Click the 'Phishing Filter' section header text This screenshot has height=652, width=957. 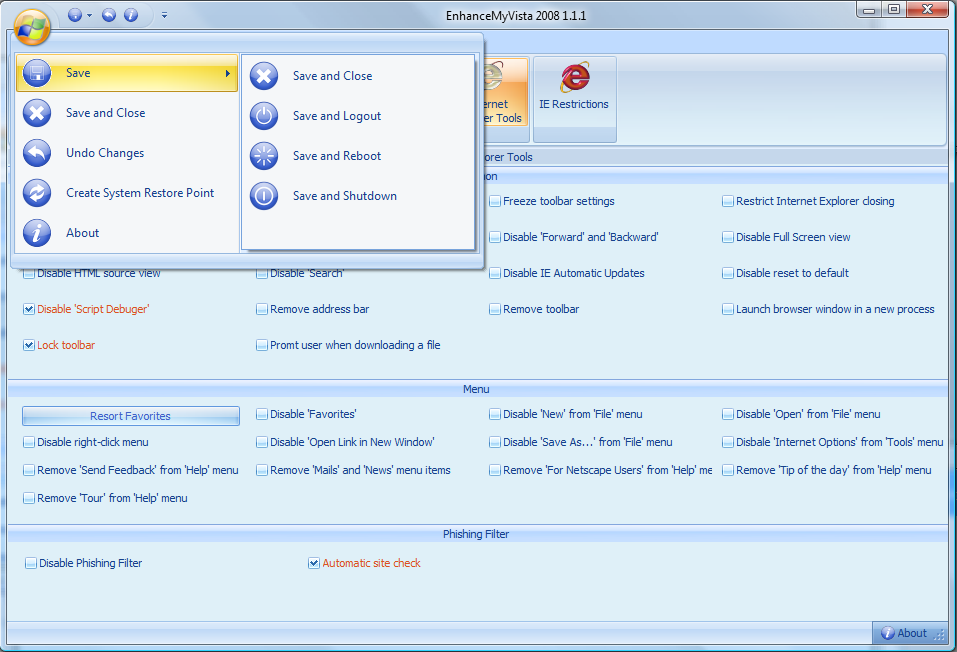(476, 534)
